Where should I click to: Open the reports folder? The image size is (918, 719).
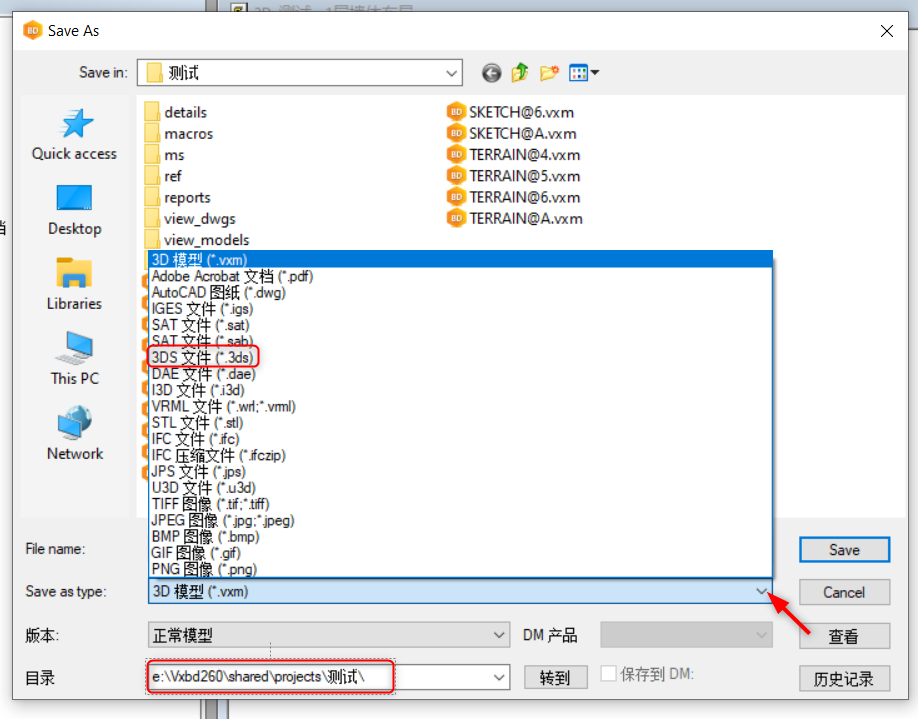[177, 197]
